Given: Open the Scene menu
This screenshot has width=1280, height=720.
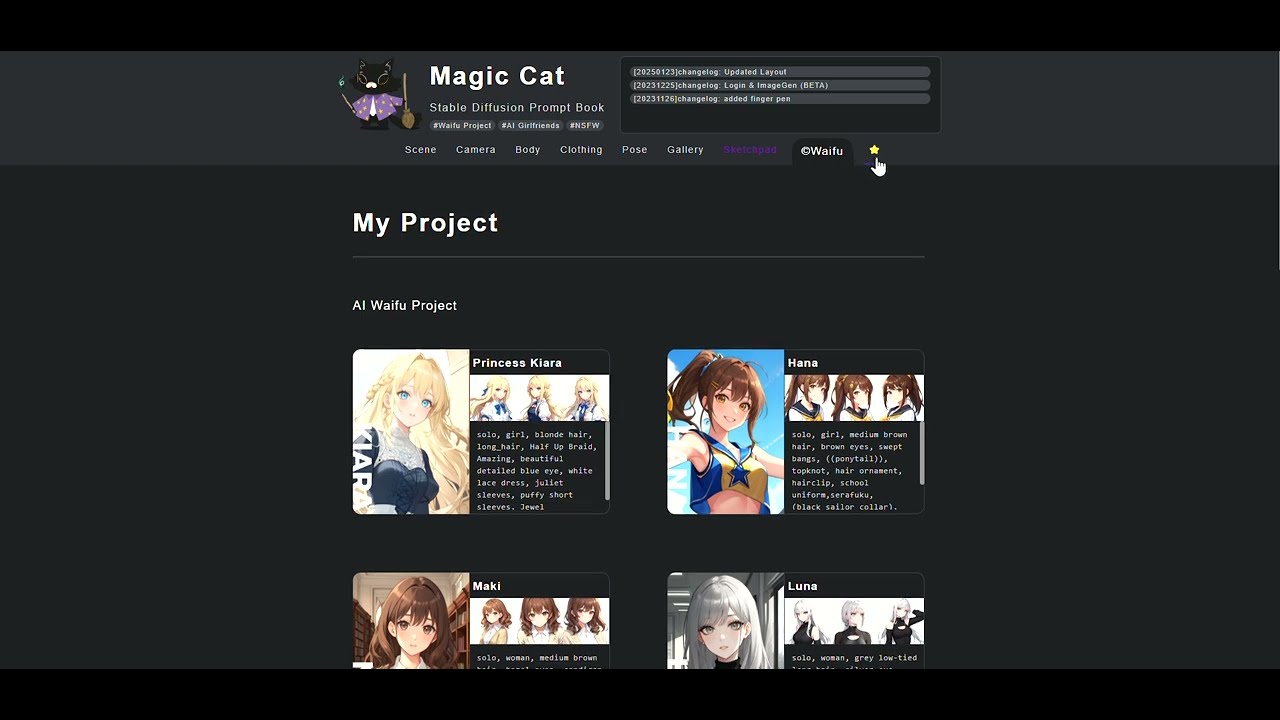Looking at the screenshot, I should [x=420, y=150].
